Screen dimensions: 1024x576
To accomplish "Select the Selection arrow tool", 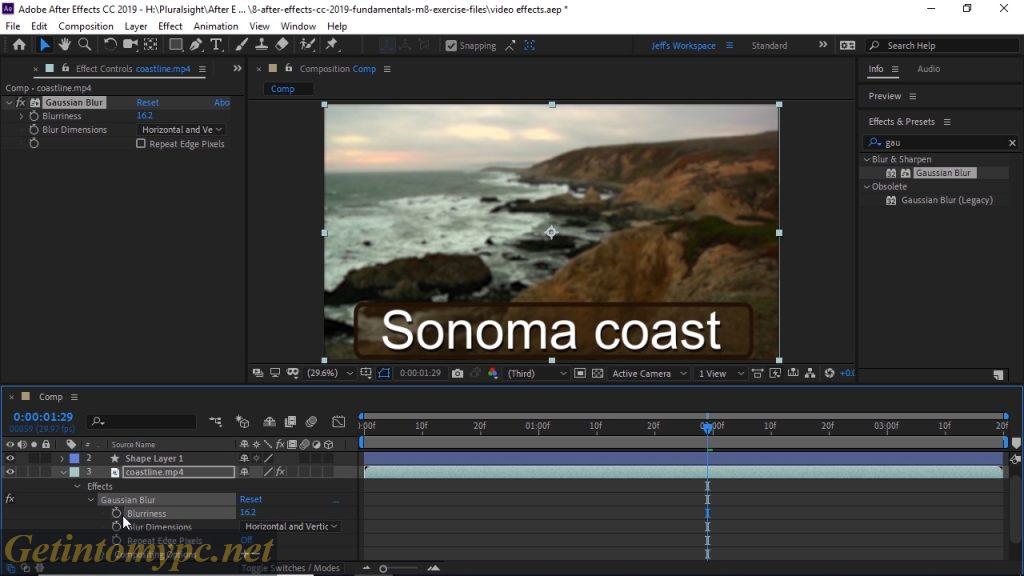I will 44,45.
